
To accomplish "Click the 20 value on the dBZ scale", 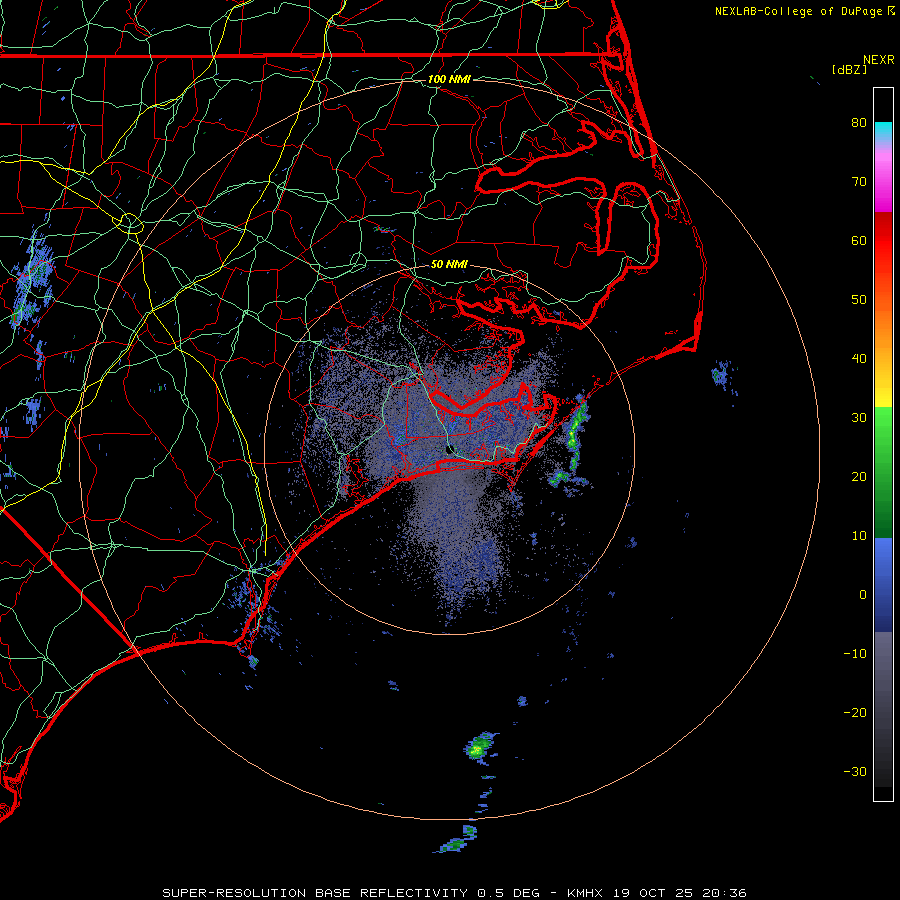I will coord(859,477).
